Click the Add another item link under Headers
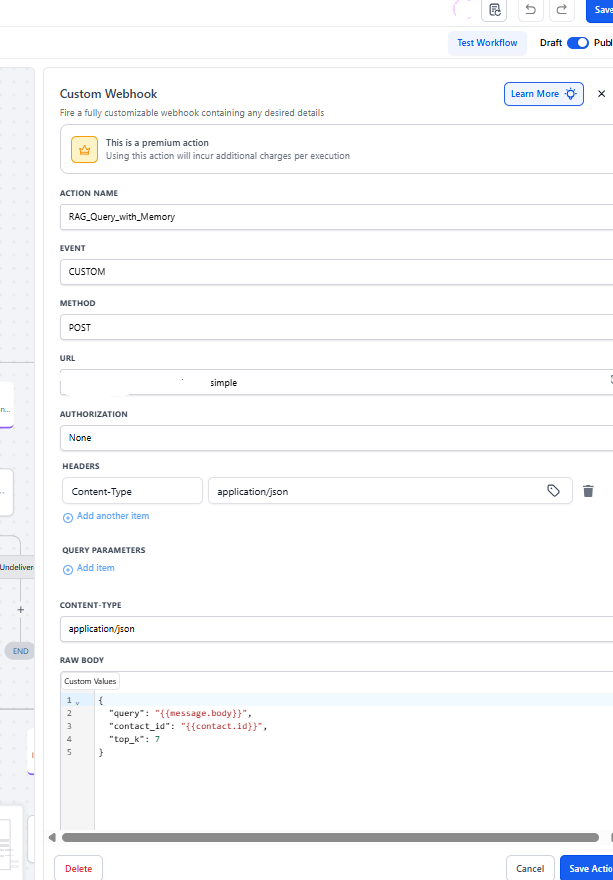613x880 pixels. coord(113,516)
